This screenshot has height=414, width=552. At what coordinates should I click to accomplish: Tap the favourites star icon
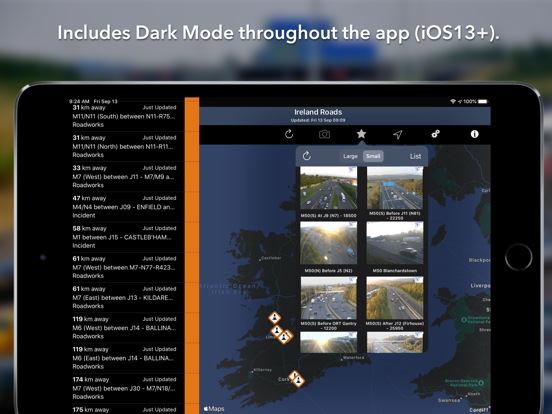[361, 134]
